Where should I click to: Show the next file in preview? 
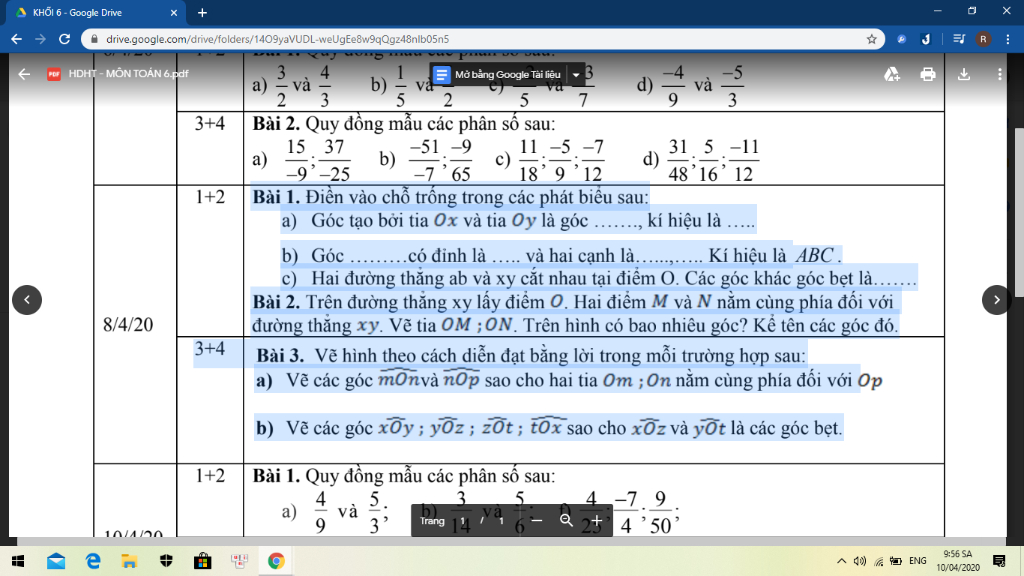[x=997, y=300]
